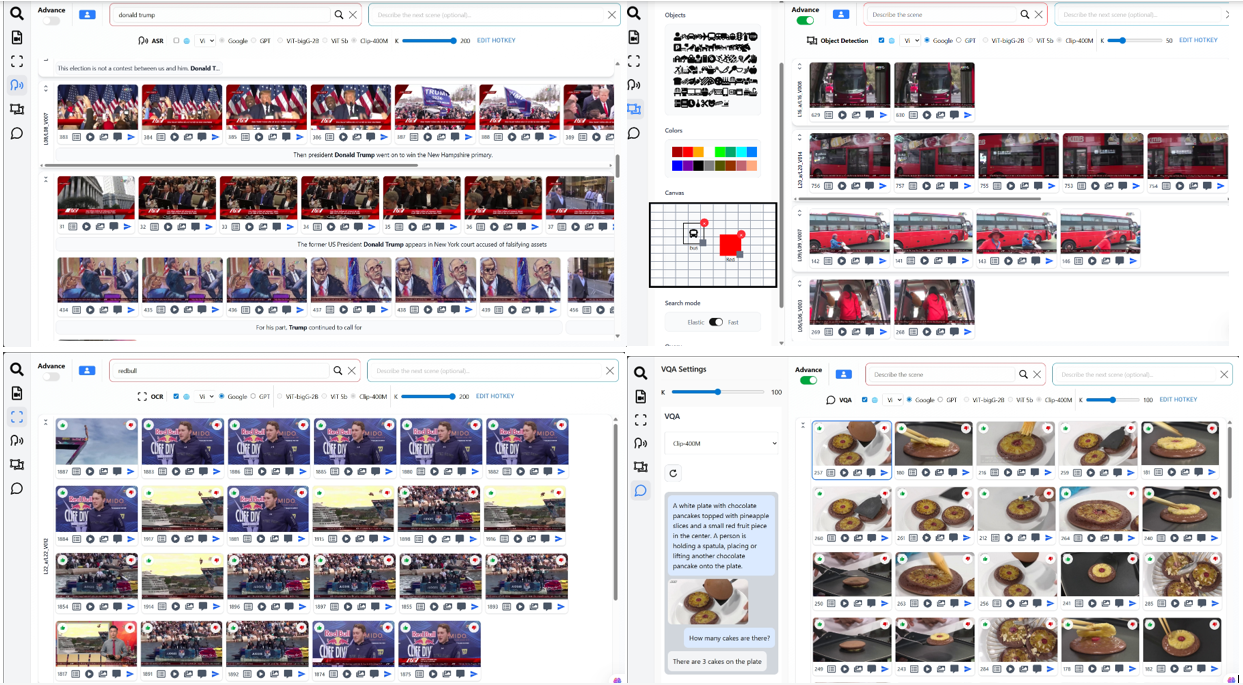Tick the checkbox next to ASR label
Viewport: 1243px width, 685px height.
176,41
